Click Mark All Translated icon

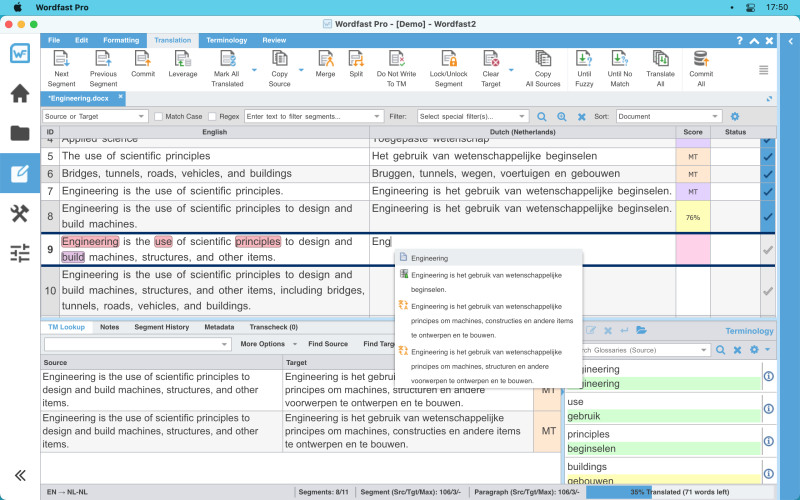[227, 59]
